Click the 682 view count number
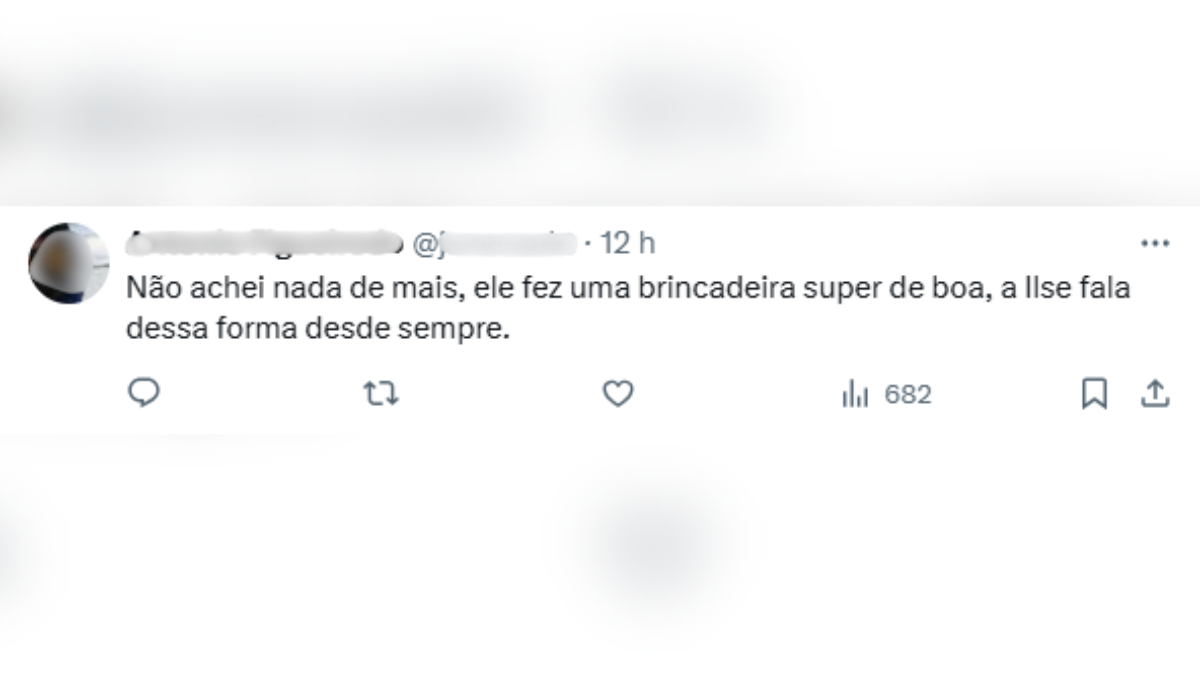This screenshot has width=1200, height=675. (908, 395)
